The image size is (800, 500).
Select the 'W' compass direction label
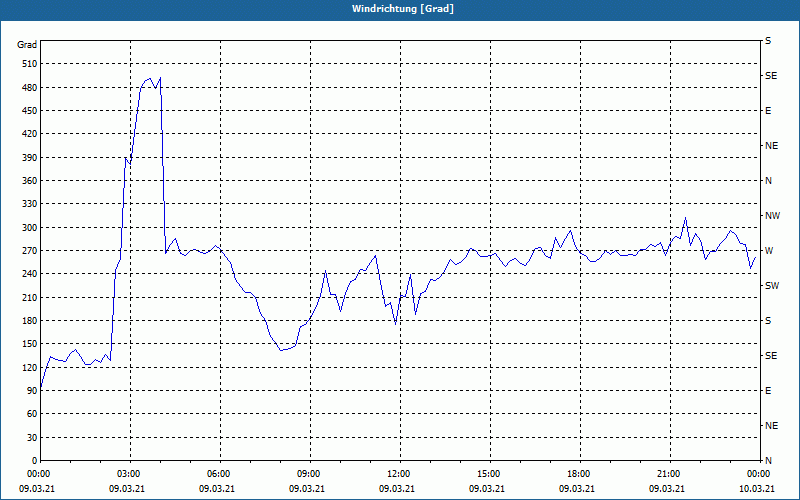769,251
